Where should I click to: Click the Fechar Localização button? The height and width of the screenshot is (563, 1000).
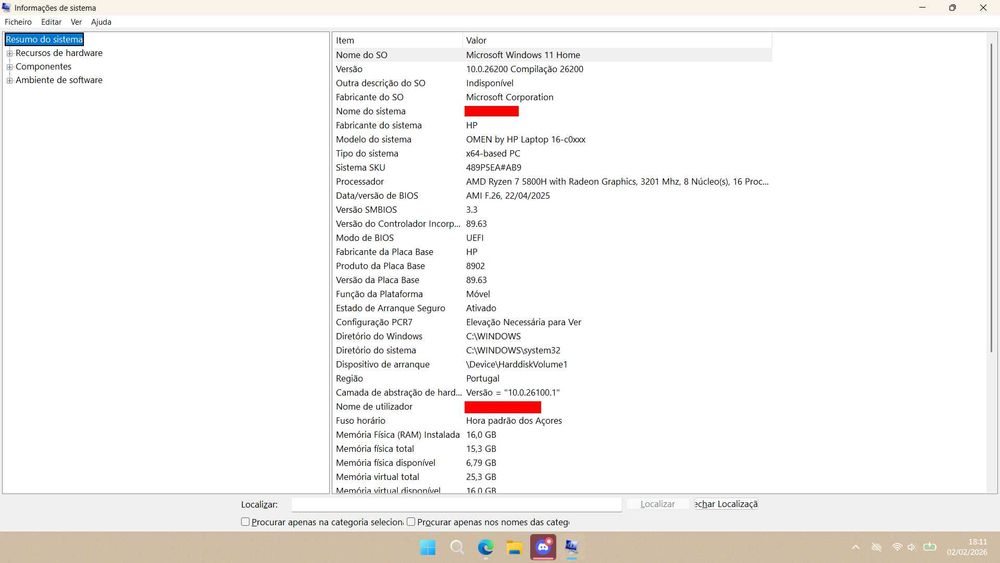pyautogui.click(x=726, y=504)
